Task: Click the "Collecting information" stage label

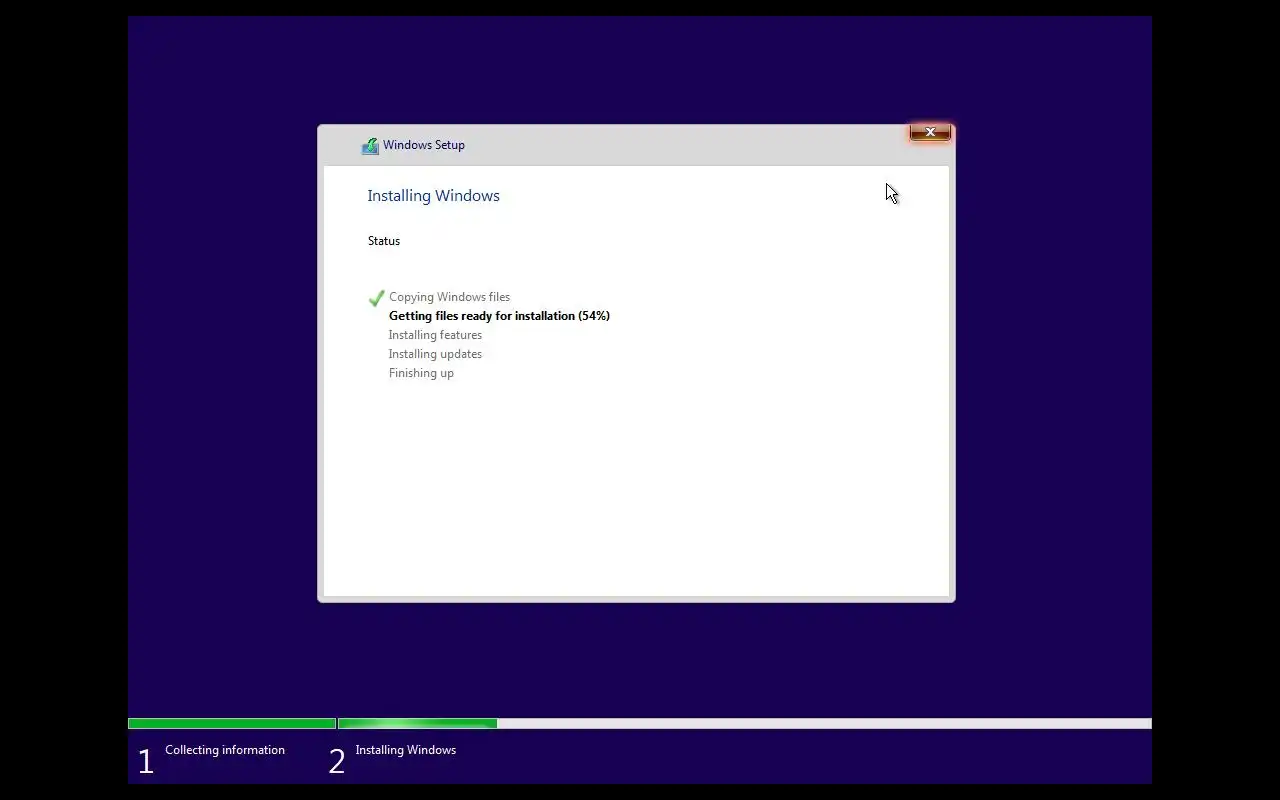Action: [225, 750]
